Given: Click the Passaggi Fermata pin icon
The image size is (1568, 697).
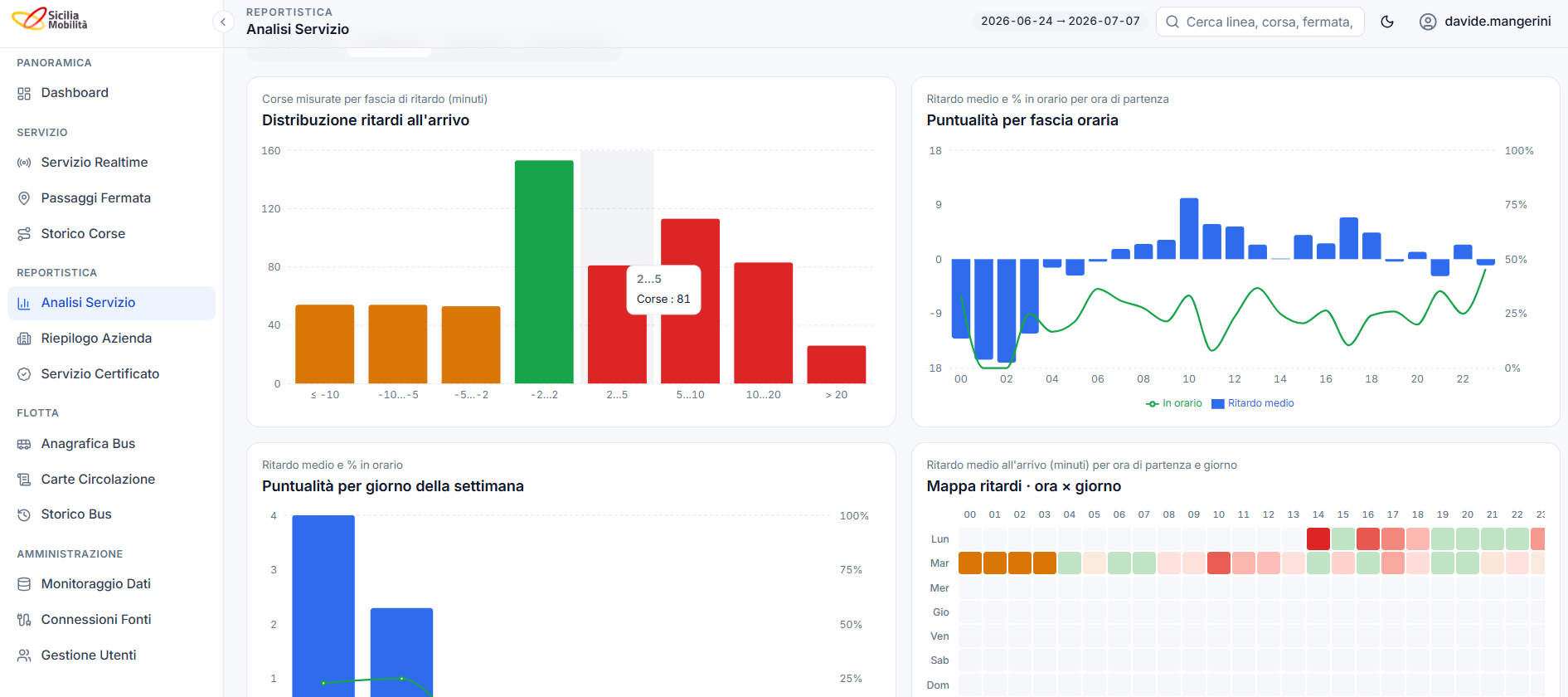Looking at the screenshot, I should (x=24, y=198).
